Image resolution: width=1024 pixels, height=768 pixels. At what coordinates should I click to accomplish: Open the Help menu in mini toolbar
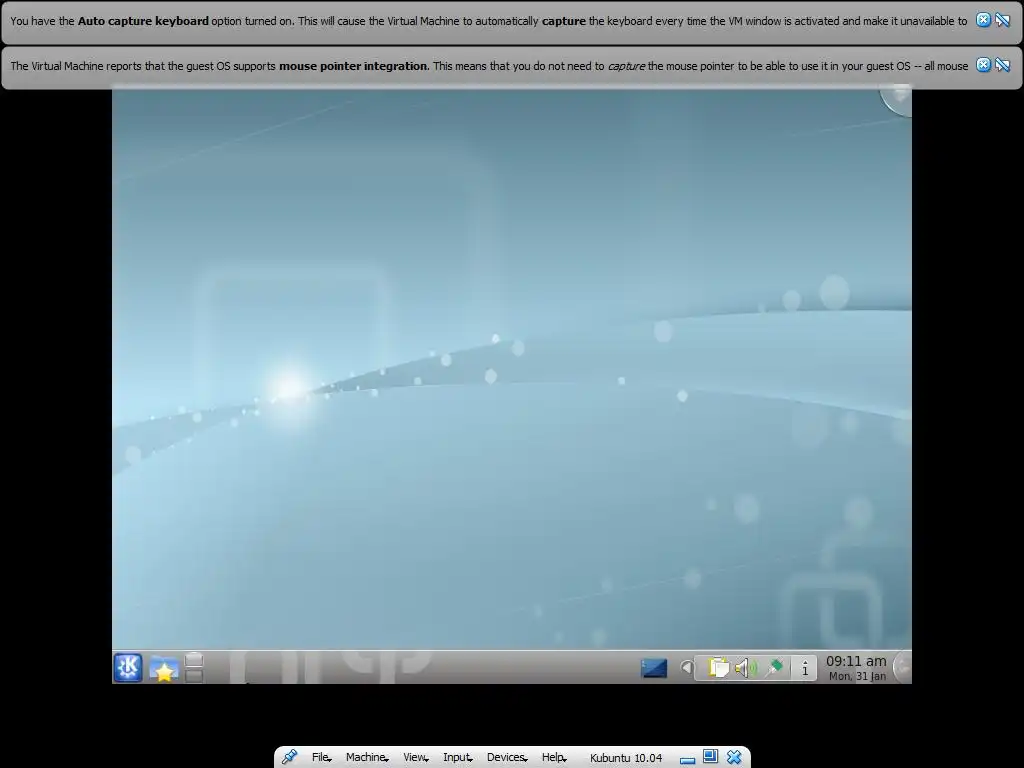click(553, 757)
